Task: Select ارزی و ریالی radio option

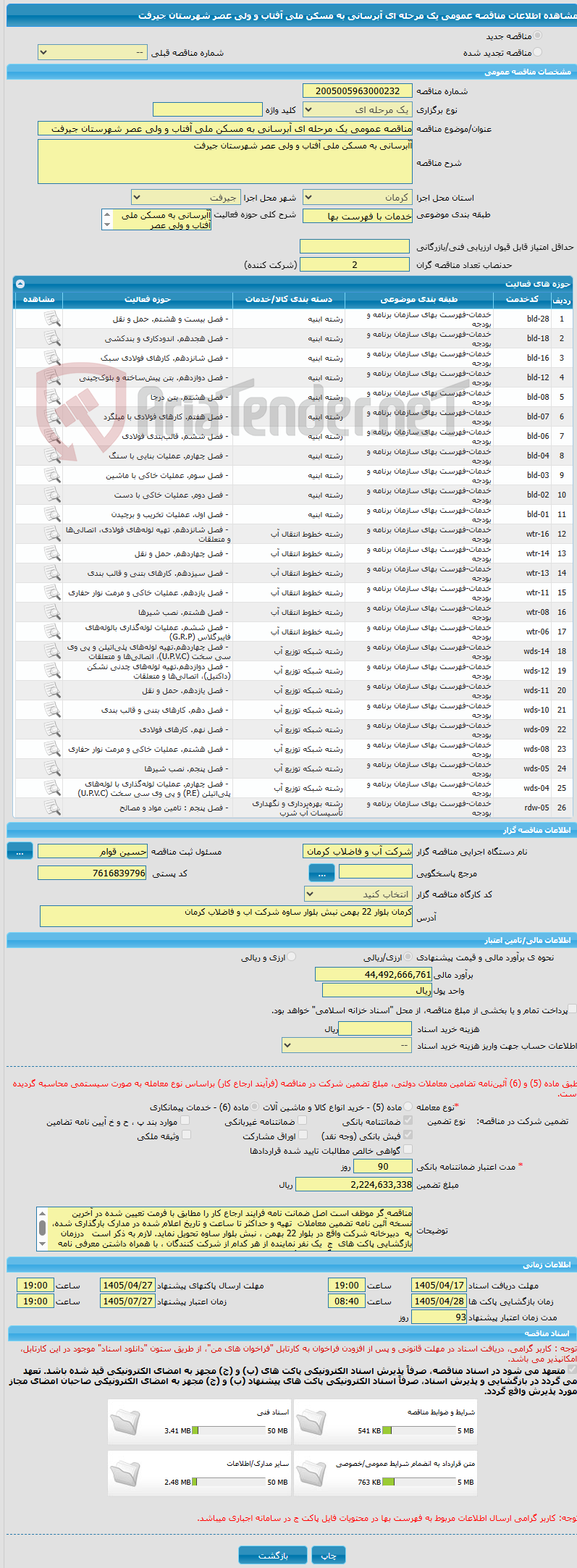Action: [292, 957]
